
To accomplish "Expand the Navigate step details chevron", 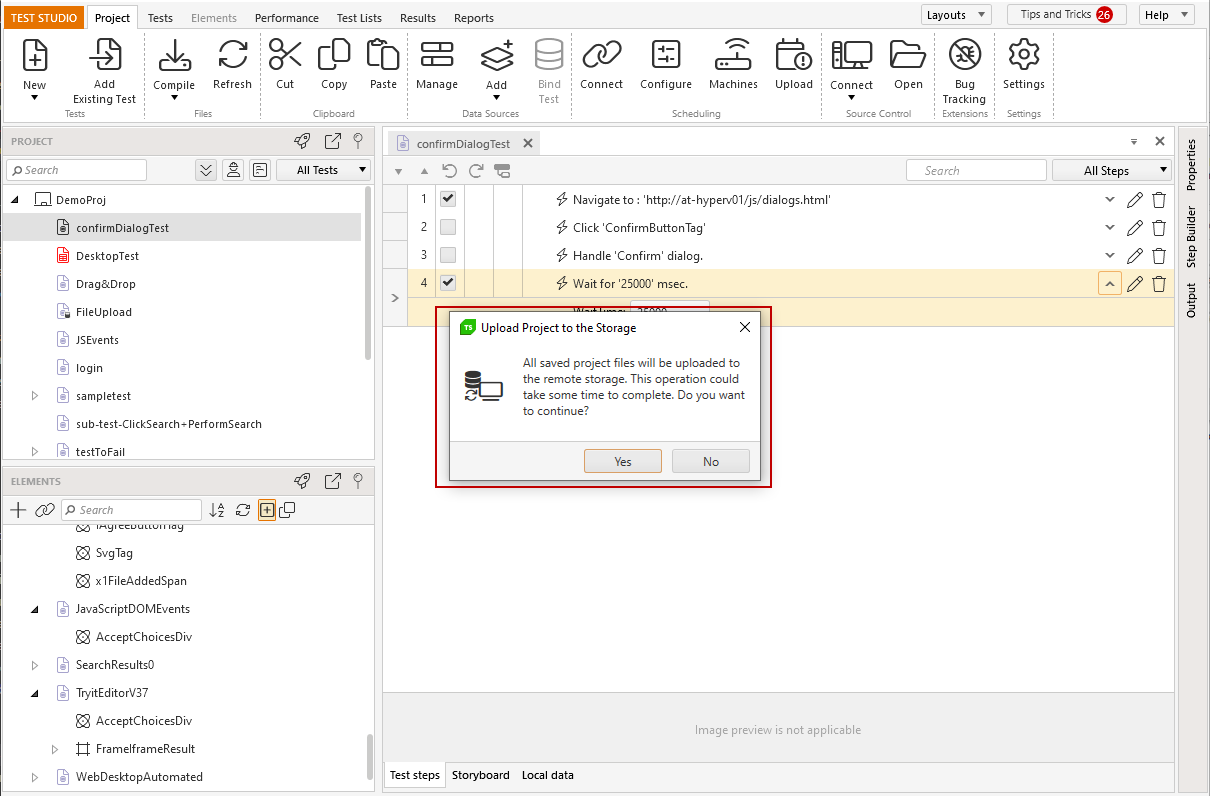I will coord(1109,200).
